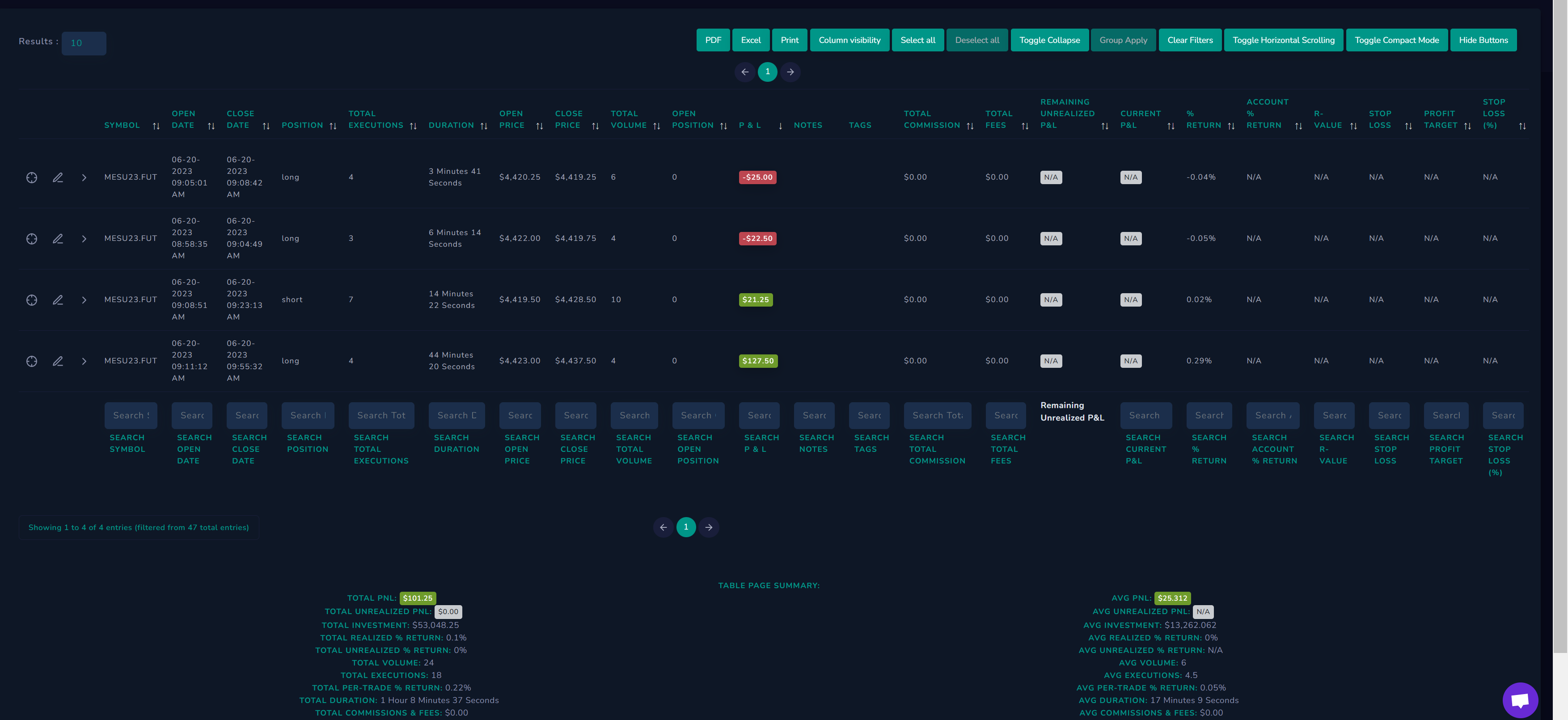Screen dimensions: 1568x720
Task: Open the Results per page dropdown
Action: (84, 43)
